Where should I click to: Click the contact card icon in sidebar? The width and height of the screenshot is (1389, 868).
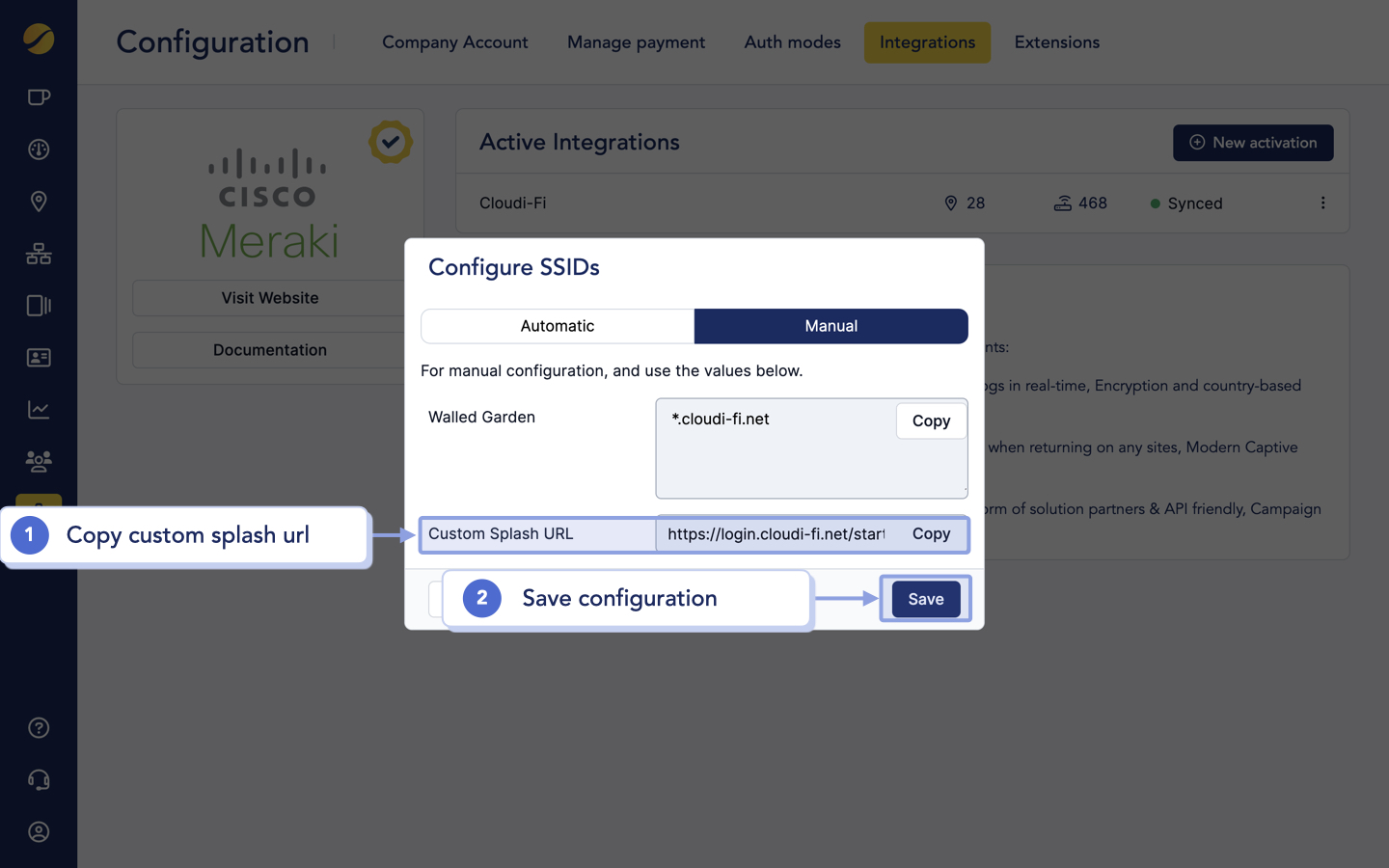(38, 357)
